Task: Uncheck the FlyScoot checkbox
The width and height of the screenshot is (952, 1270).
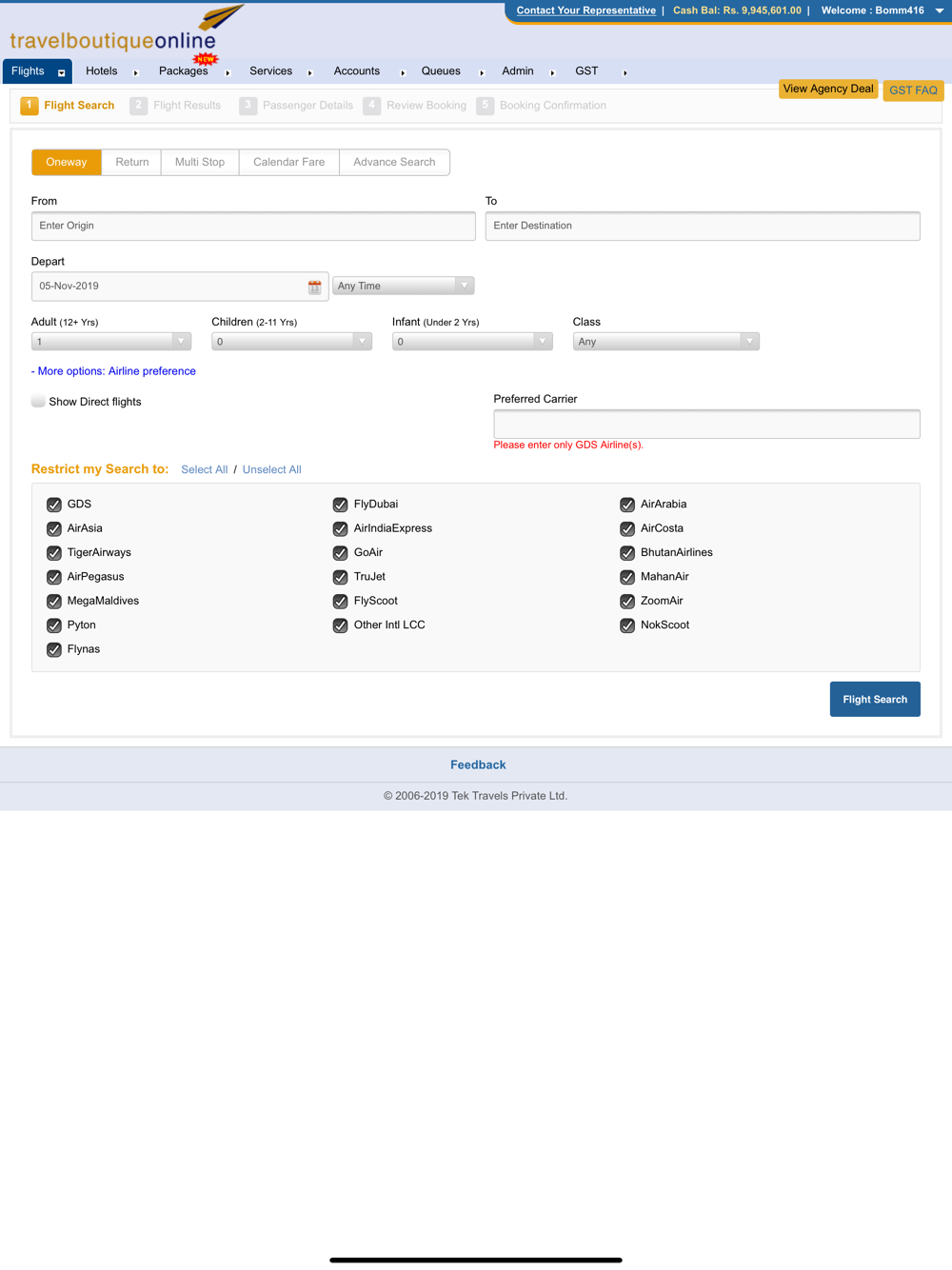Action: pos(340,602)
